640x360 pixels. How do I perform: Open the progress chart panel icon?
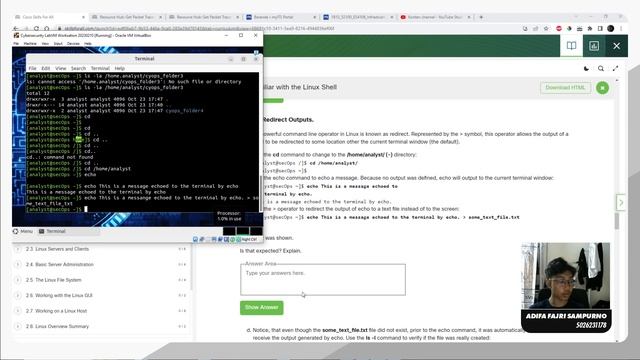594,46
